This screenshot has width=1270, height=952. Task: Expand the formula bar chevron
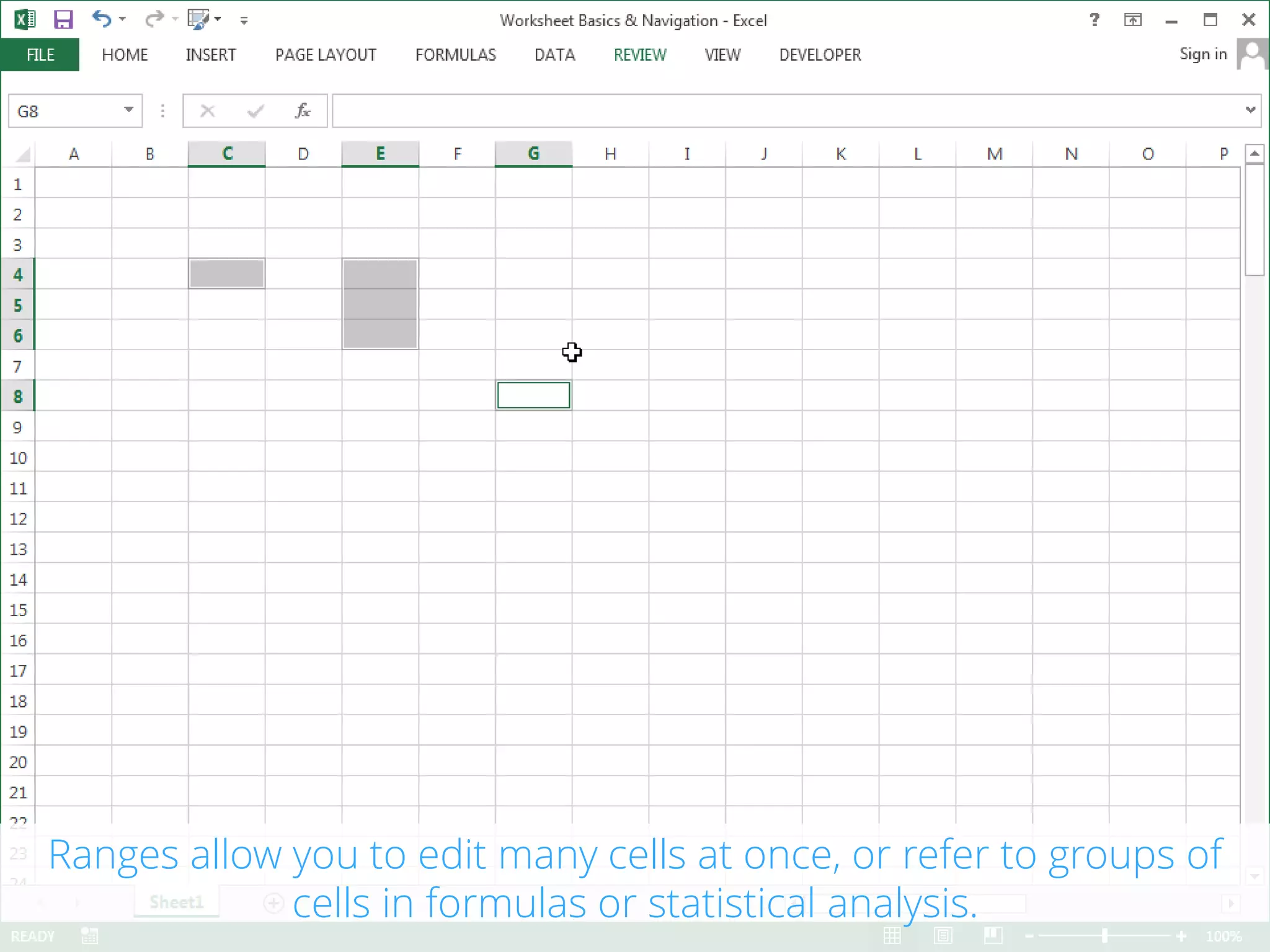coord(1250,110)
